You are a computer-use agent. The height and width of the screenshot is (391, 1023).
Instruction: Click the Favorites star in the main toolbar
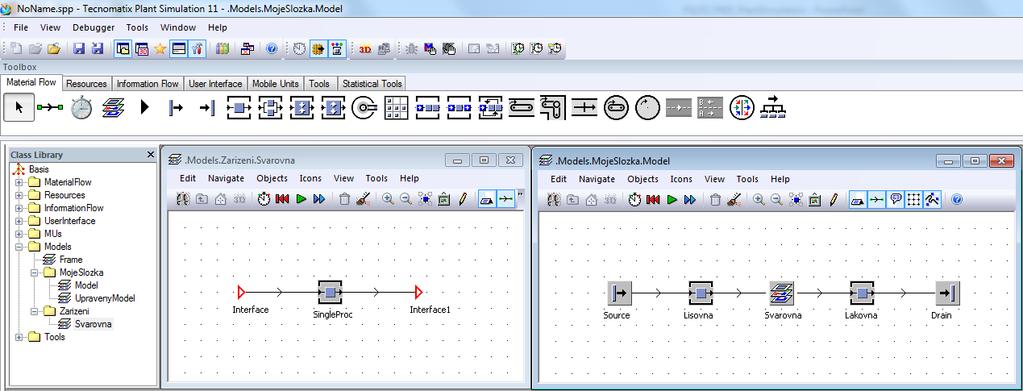click(x=160, y=49)
